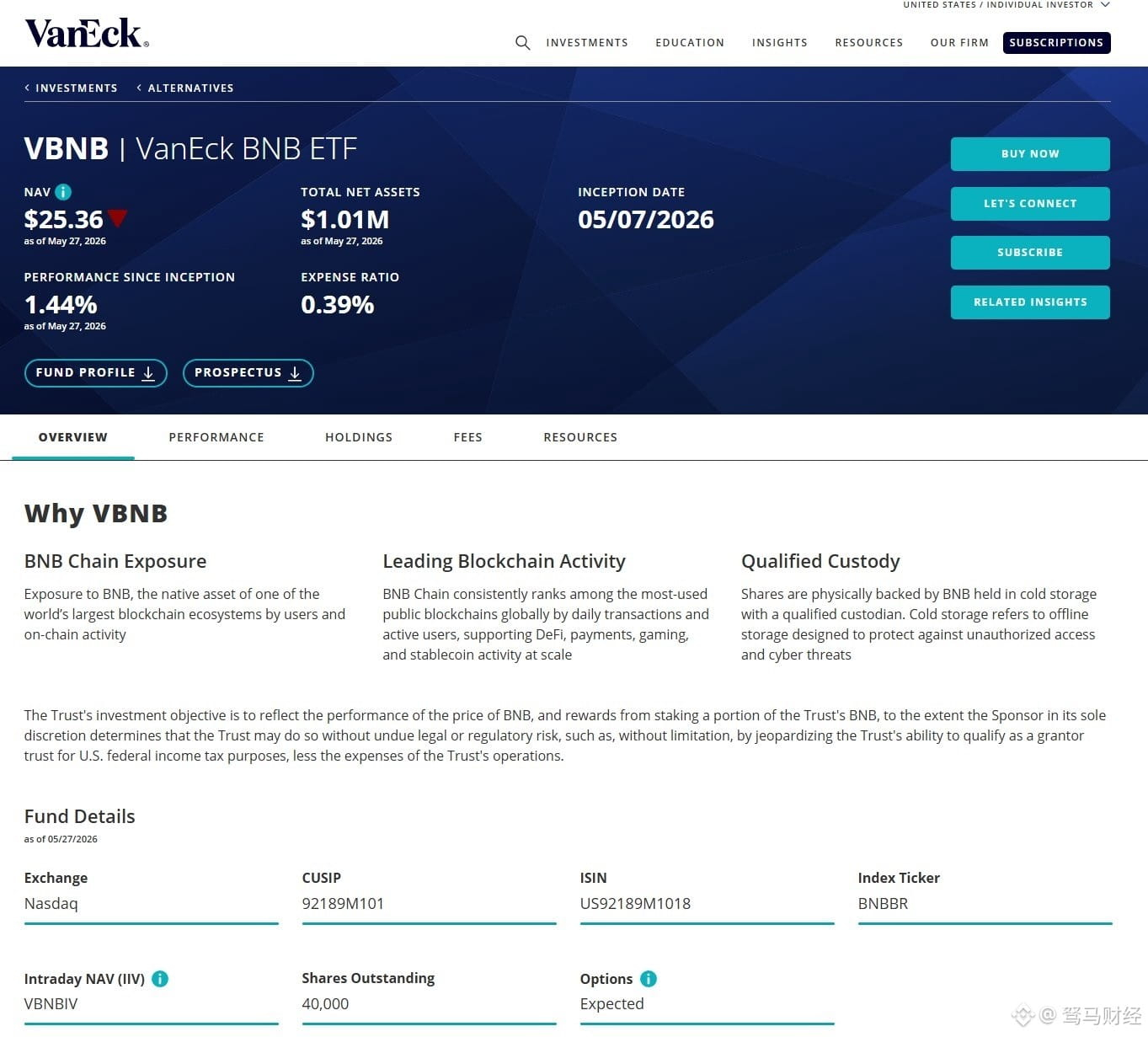1148x1037 pixels.
Task: Click the Qualified Custody heading
Action: click(820, 561)
